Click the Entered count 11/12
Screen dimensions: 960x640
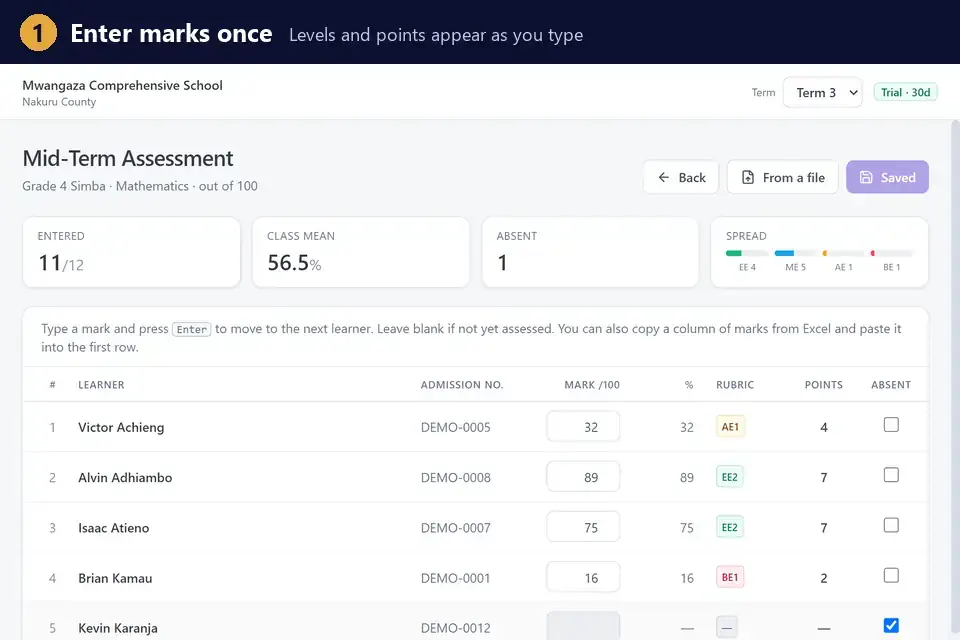pos(61,263)
